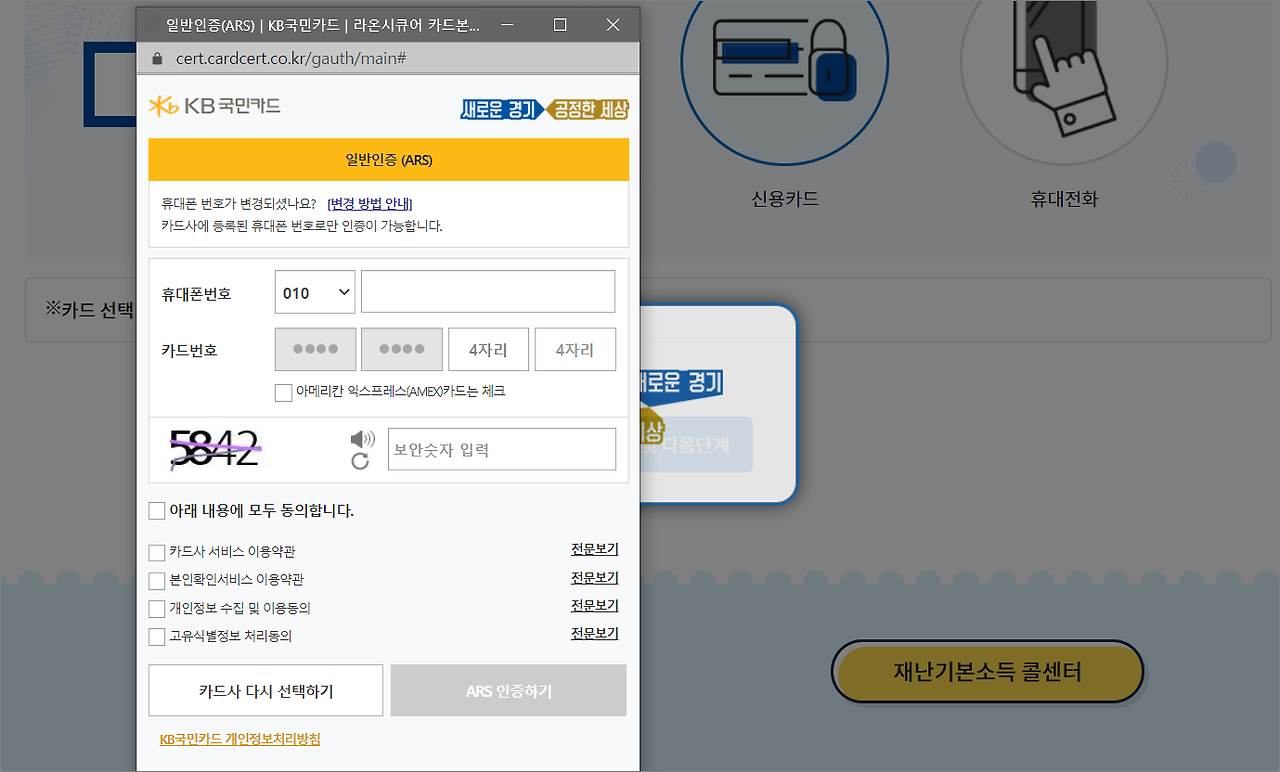1280x772 pixels.
Task: Click the 새로운 경기 공정한 세상 banner
Action: [544, 109]
